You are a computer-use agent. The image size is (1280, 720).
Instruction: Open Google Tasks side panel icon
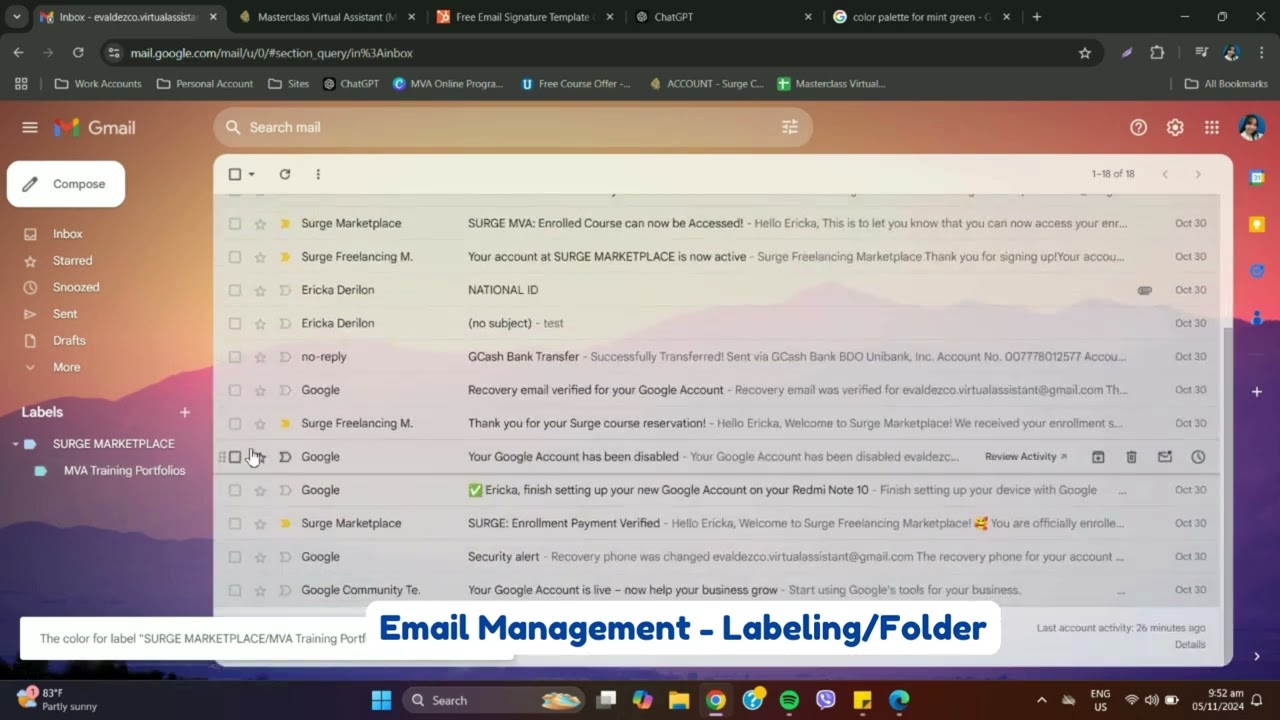click(1257, 271)
